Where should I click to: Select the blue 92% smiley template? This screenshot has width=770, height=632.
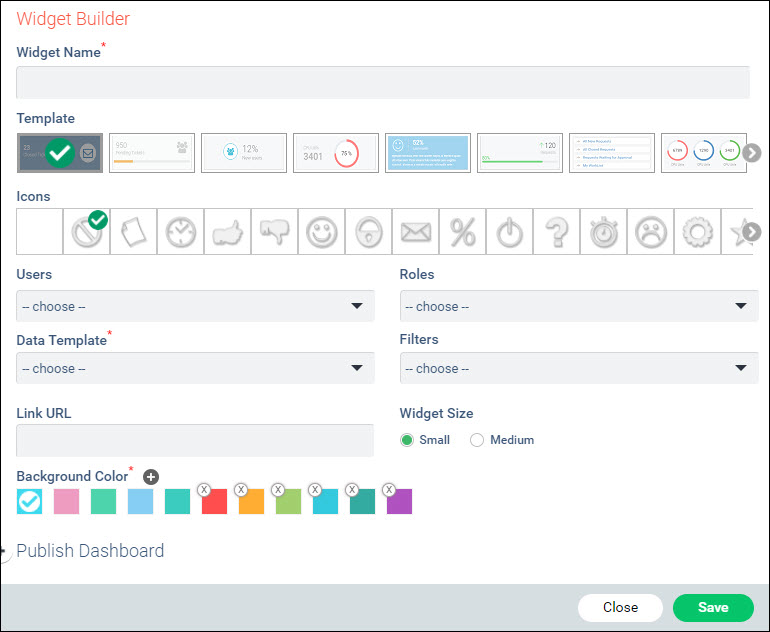[428, 153]
